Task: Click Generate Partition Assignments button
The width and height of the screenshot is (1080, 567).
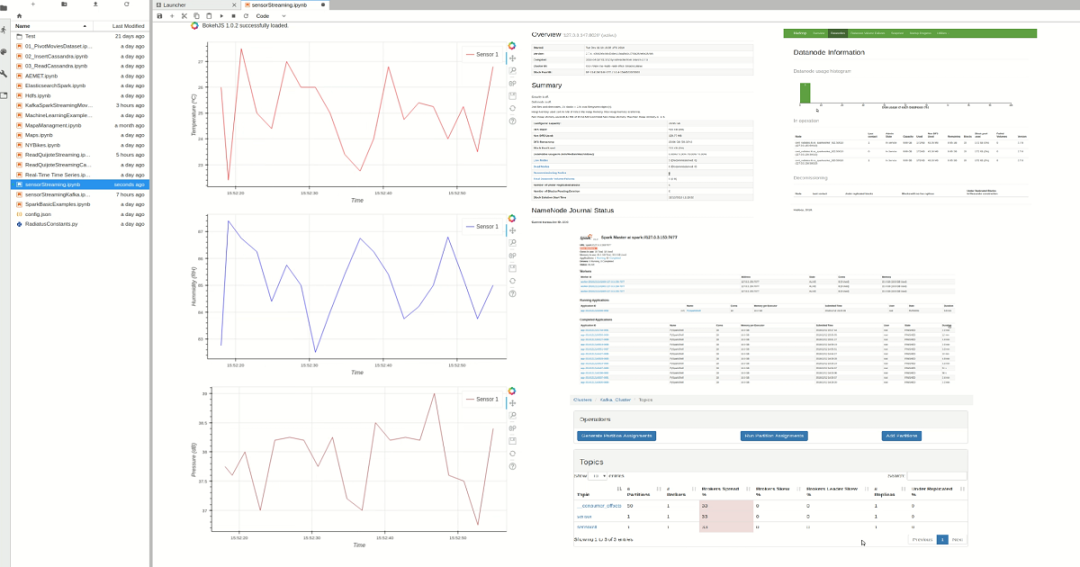Action: pyautogui.click(x=617, y=436)
